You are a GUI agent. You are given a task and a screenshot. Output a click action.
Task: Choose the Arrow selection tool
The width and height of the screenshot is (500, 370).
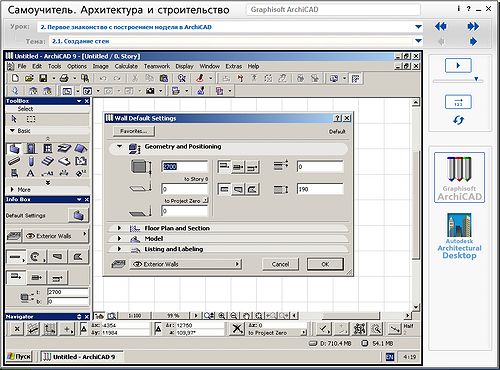[14, 119]
